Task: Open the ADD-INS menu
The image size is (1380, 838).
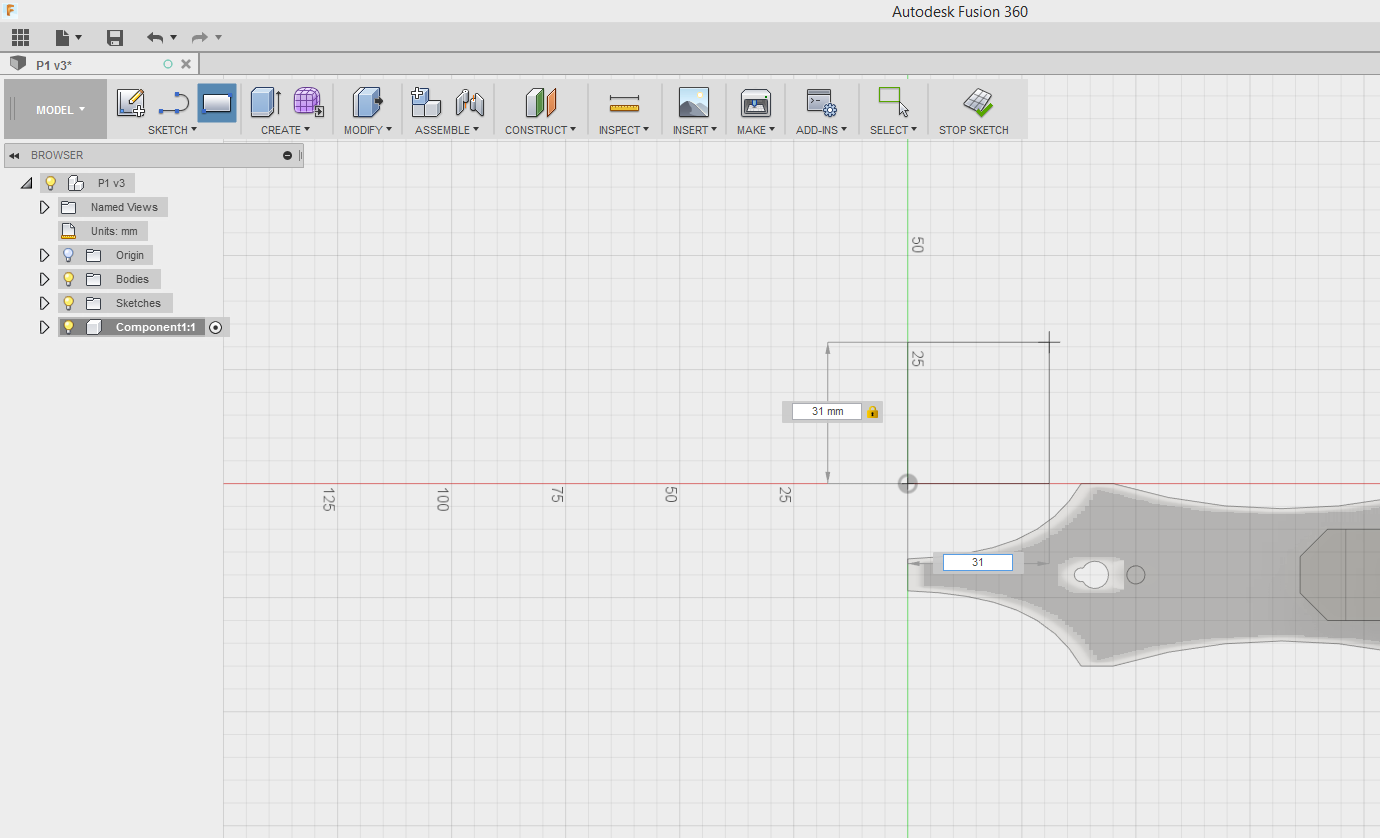Action: (x=822, y=130)
